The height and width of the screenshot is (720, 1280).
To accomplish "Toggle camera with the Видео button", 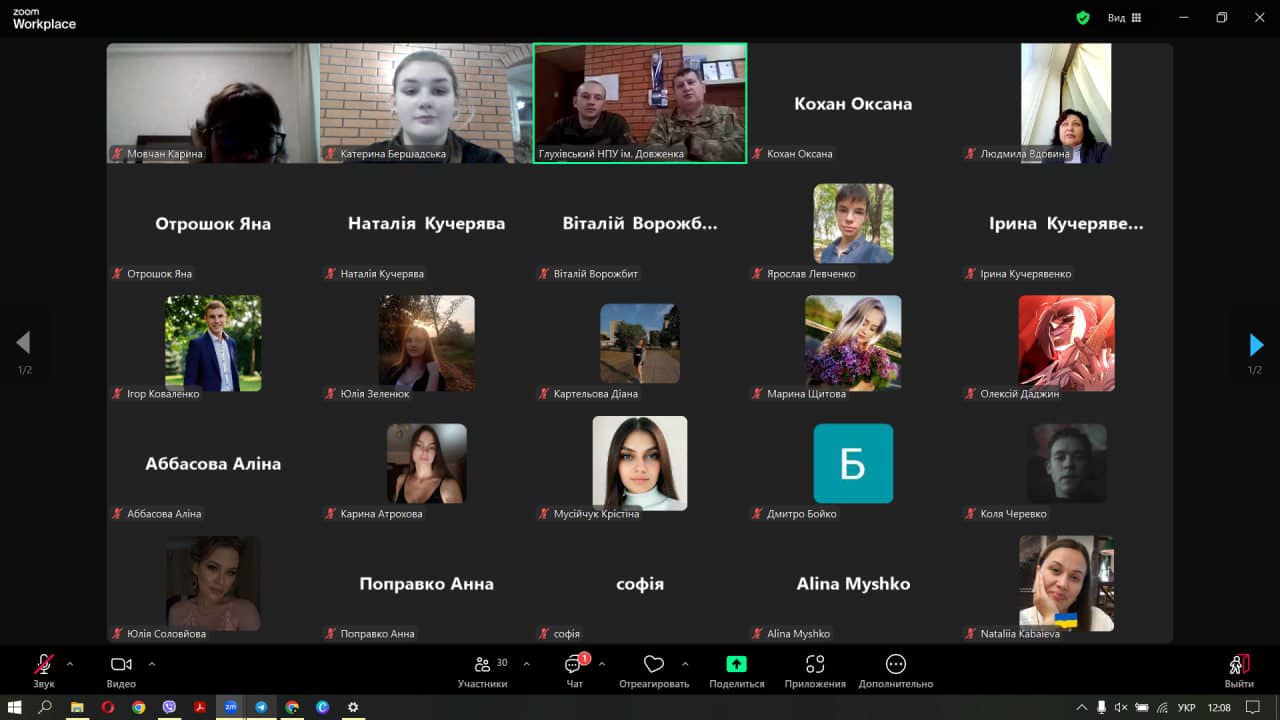I will pyautogui.click(x=121, y=670).
